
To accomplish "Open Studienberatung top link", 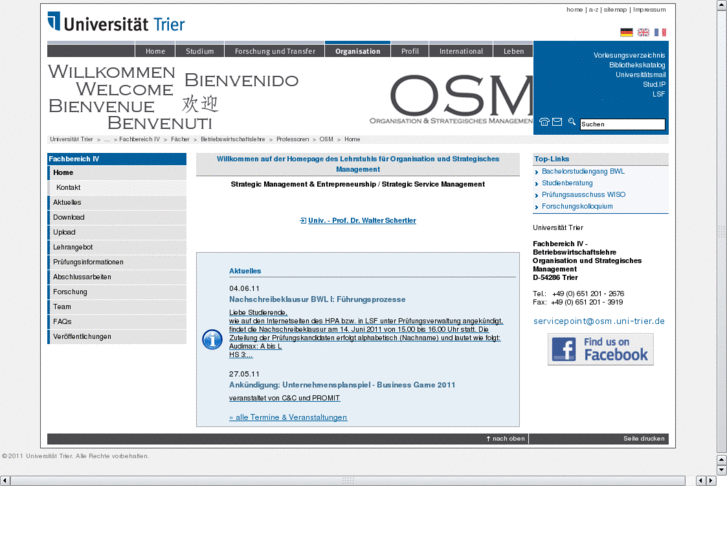I will point(567,183).
